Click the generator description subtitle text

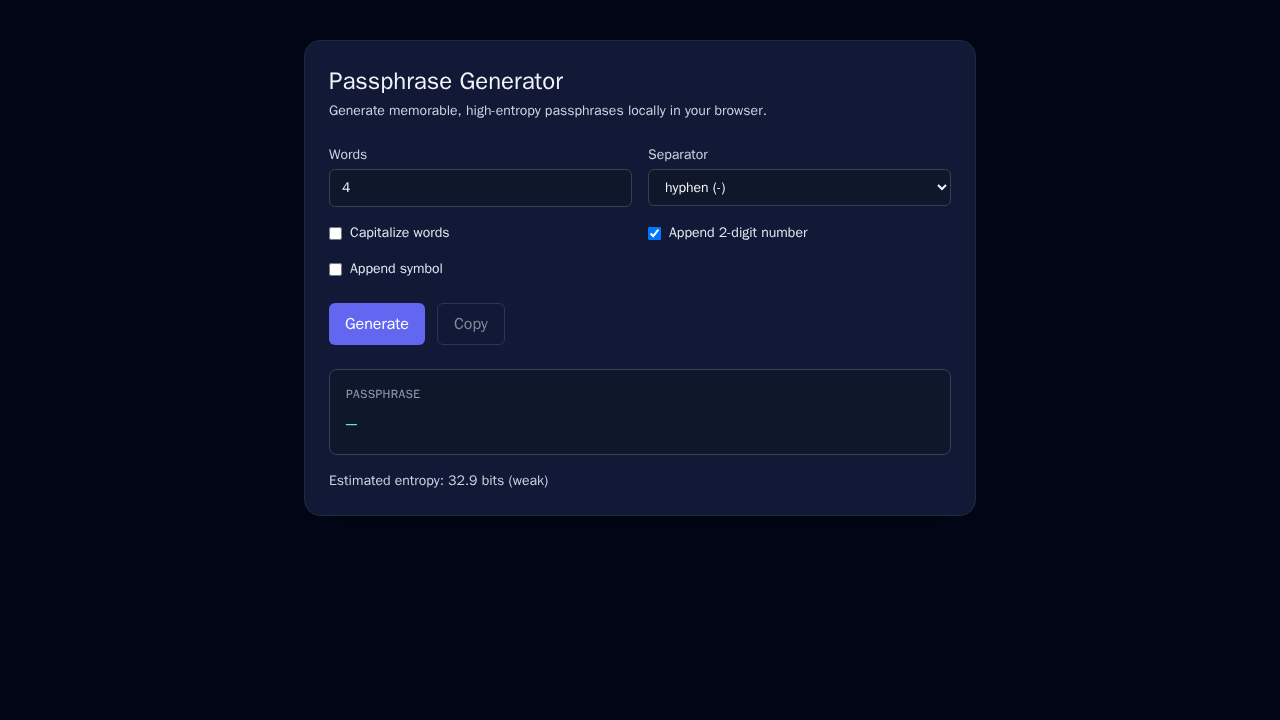click(547, 111)
